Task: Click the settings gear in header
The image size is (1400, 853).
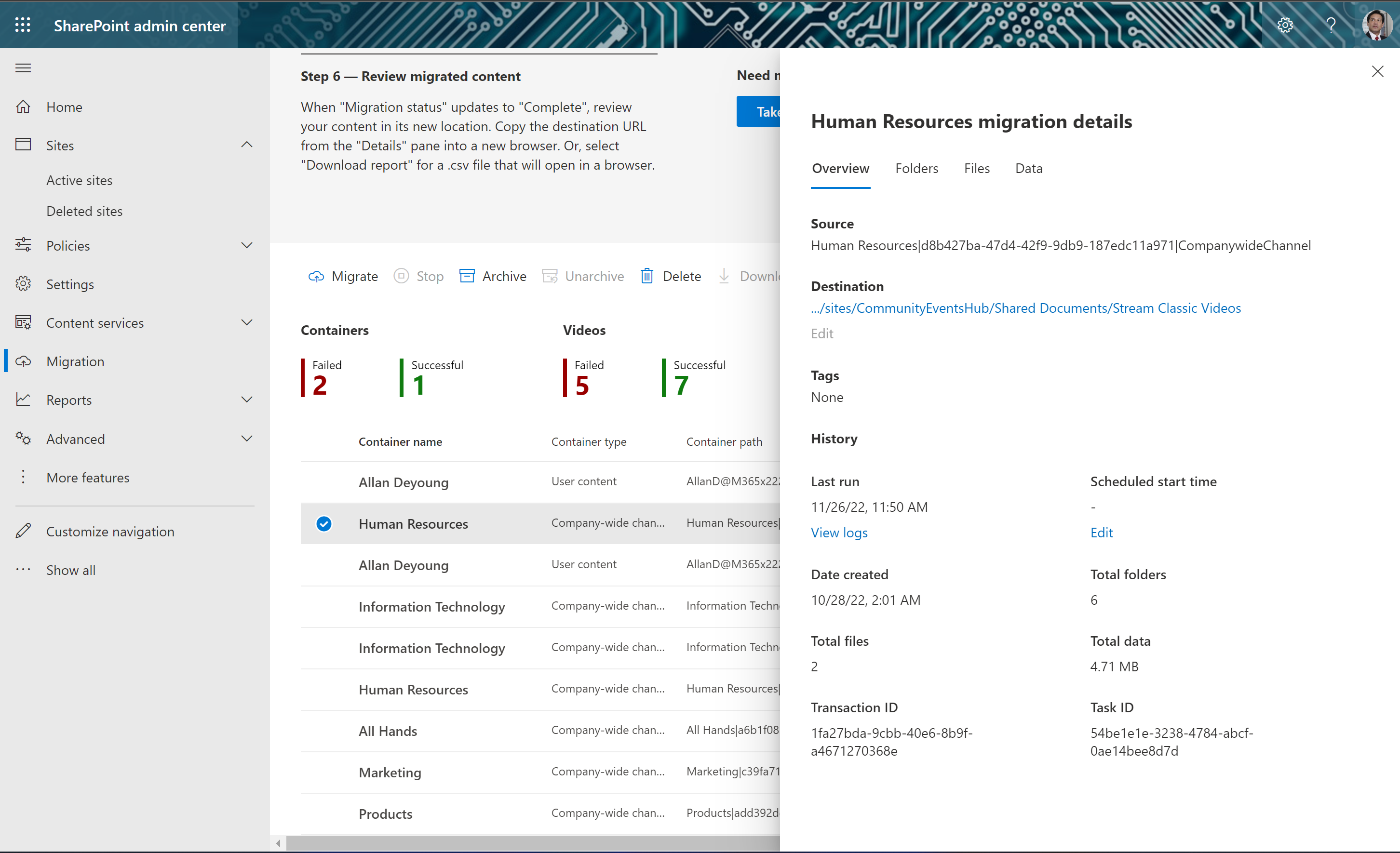Action: (1285, 25)
